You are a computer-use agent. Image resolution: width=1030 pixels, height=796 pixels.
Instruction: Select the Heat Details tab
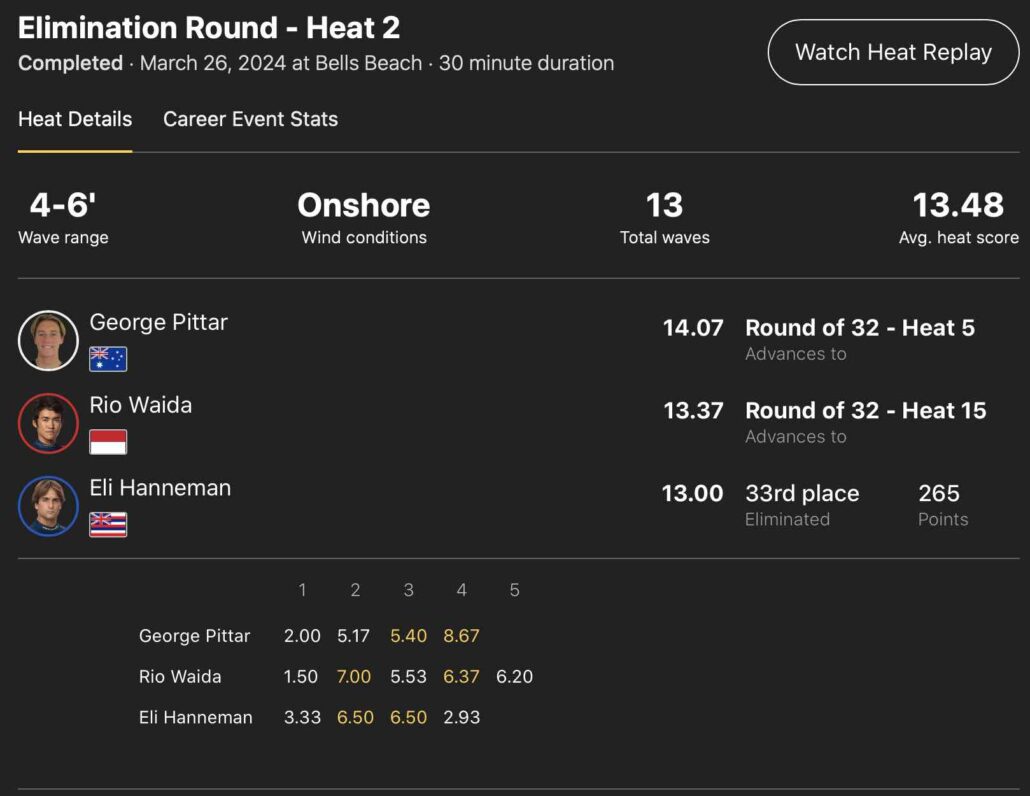point(75,119)
